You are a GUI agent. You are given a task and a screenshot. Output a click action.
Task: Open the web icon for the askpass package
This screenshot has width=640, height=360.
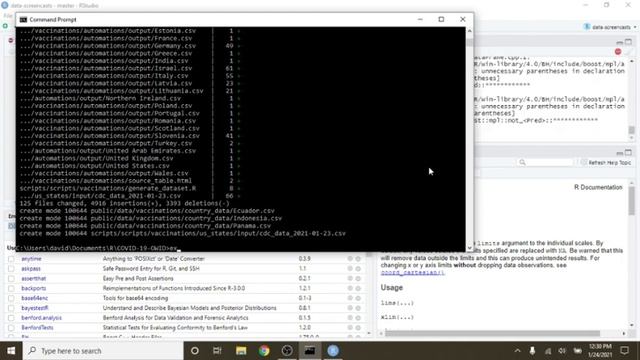click(350, 269)
